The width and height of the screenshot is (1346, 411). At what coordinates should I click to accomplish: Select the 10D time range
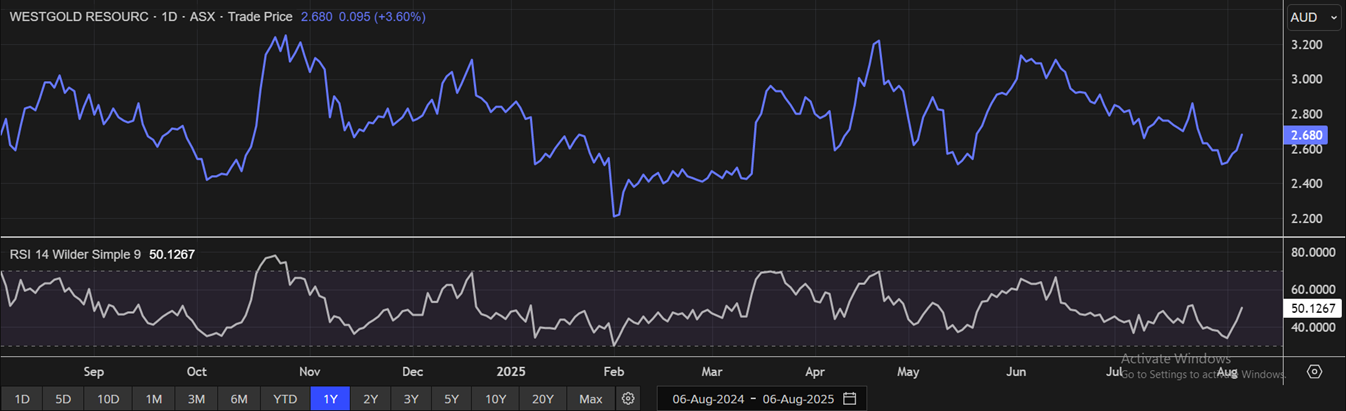coord(108,399)
